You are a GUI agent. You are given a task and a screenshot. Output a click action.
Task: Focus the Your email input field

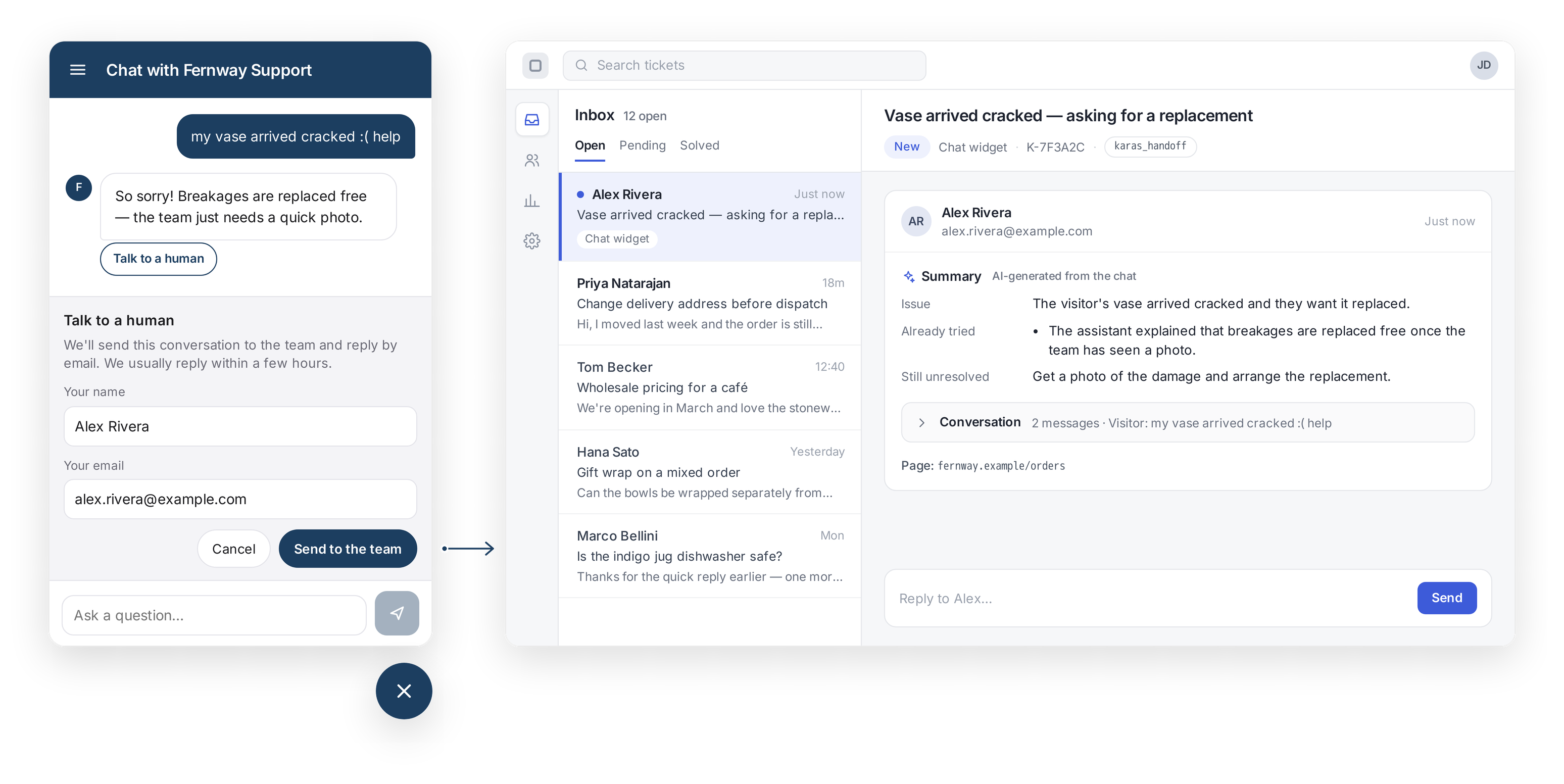pyautogui.click(x=240, y=499)
